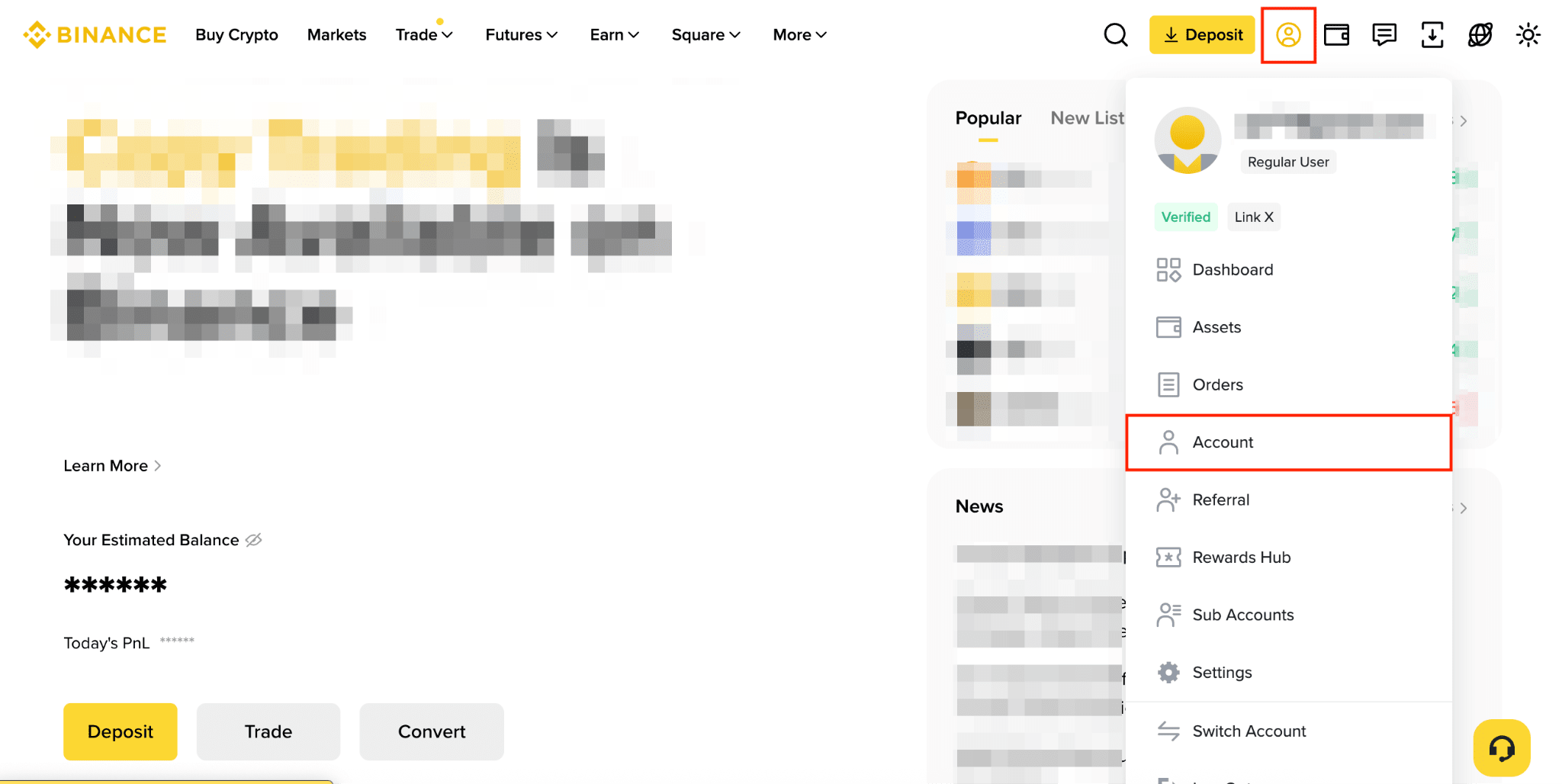This screenshot has height=784, width=1562.
Task: Click the Switch Account arrows icon
Action: pyautogui.click(x=1168, y=731)
